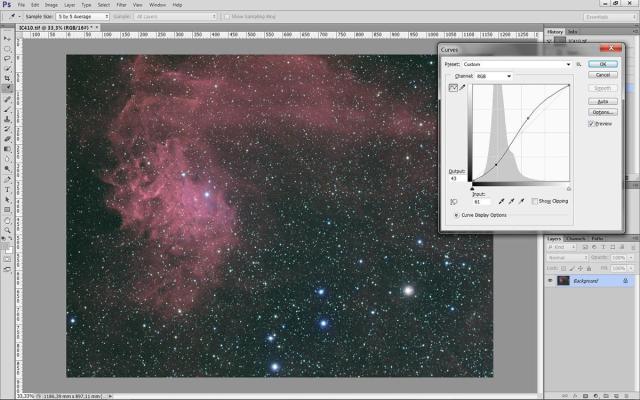This screenshot has width=640, height=400.
Task: Switch to the Channels panel tab
Action: (x=576, y=239)
